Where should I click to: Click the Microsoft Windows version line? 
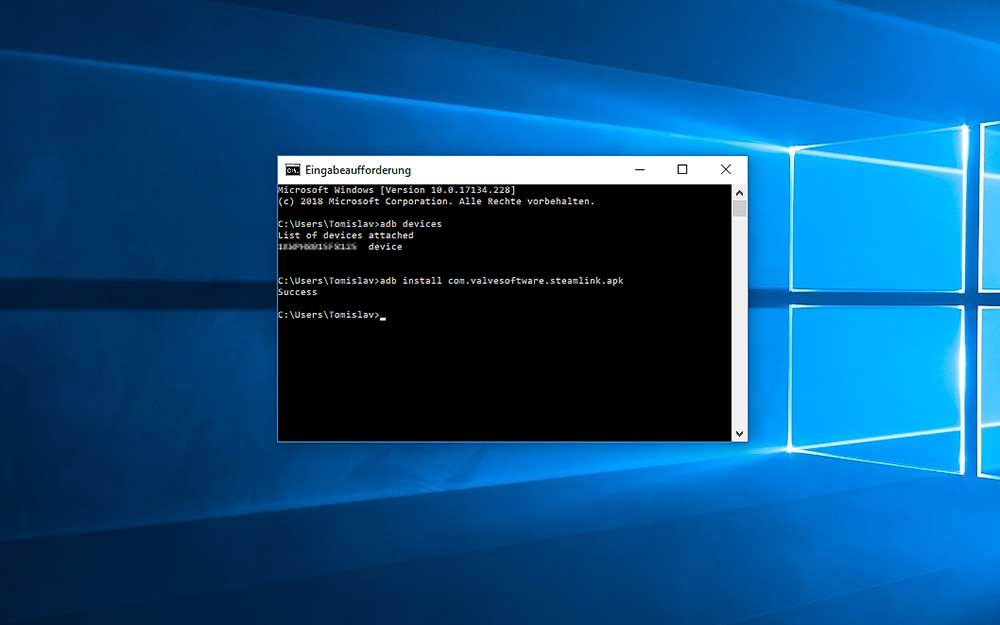396,190
